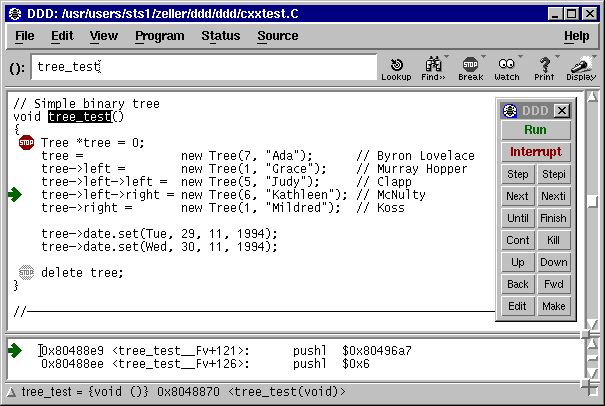The width and height of the screenshot is (605, 406).
Task: Click the tree_test argument input field
Action: pos(204,67)
